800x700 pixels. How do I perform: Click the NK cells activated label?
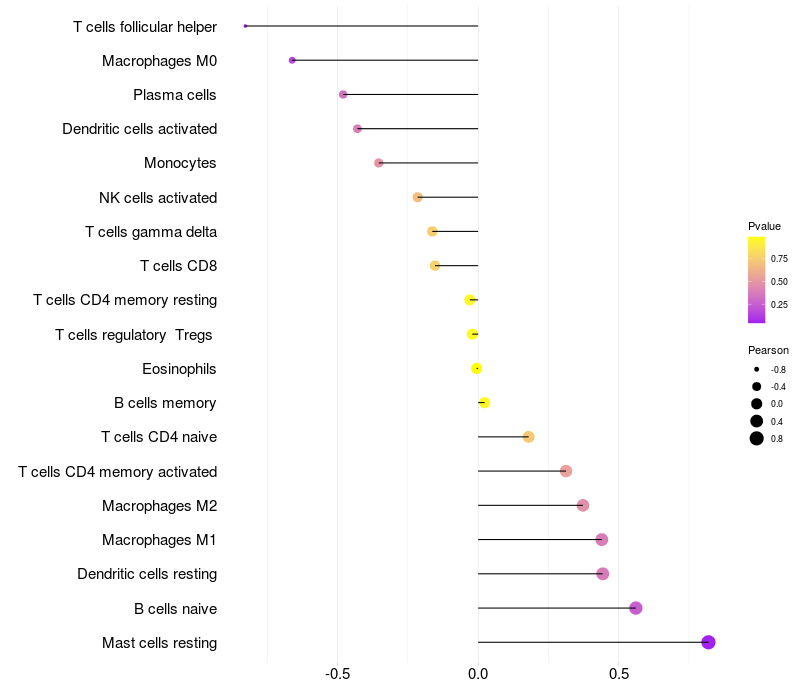pos(158,198)
